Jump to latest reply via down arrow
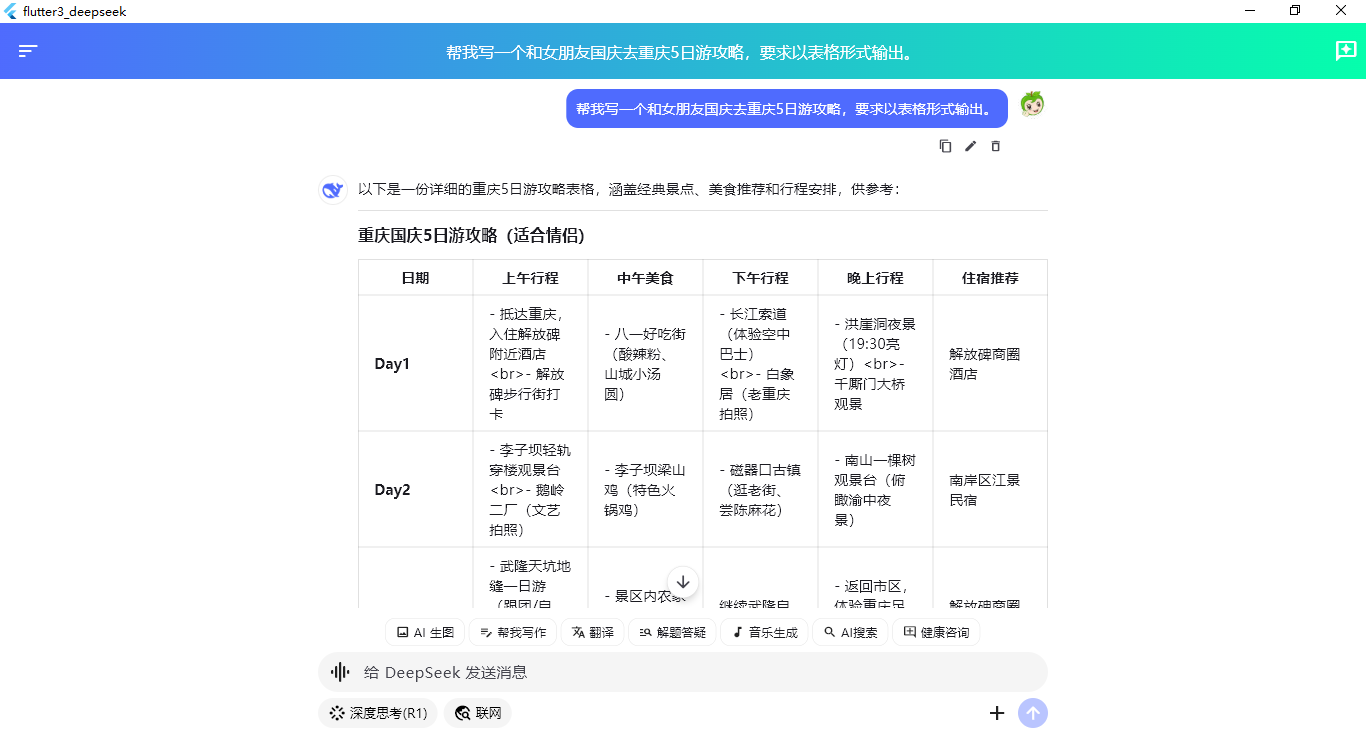 tap(683, 580)
